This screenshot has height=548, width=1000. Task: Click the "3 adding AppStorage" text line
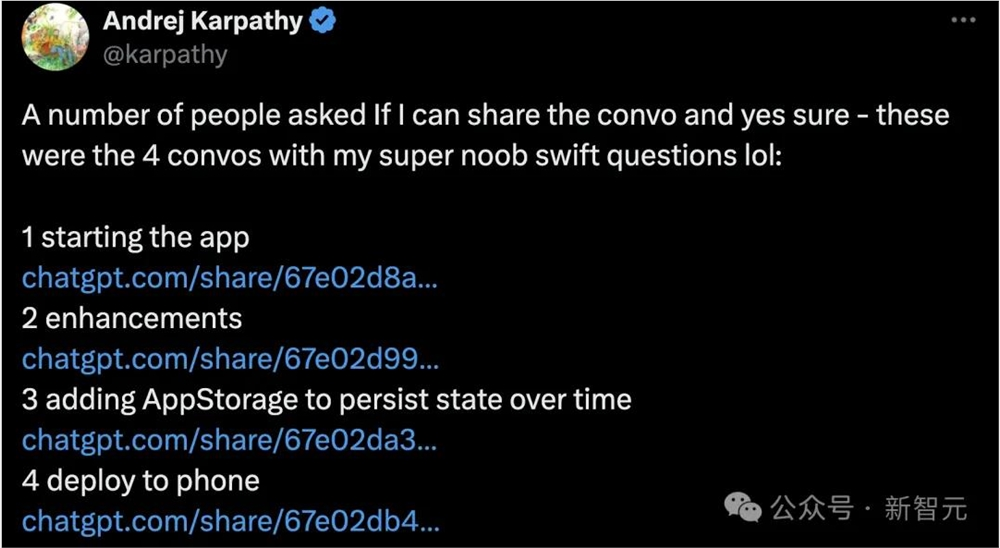pos(326,400)
